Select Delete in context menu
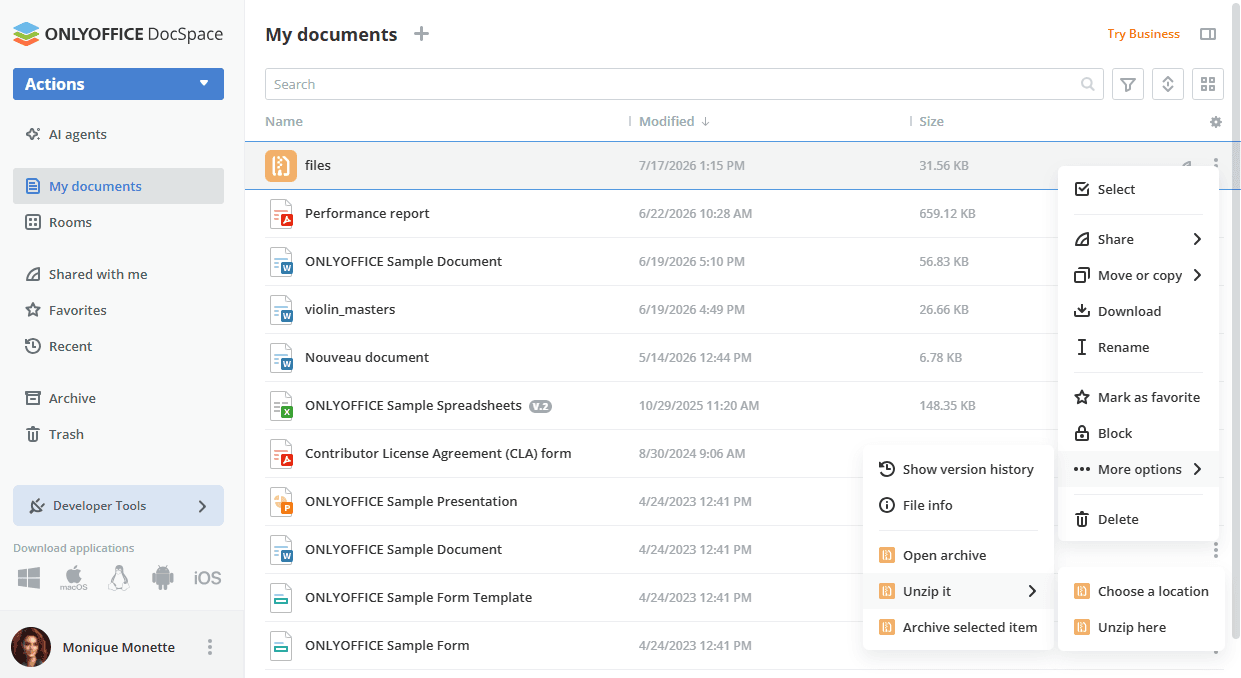 [1138, 519]
